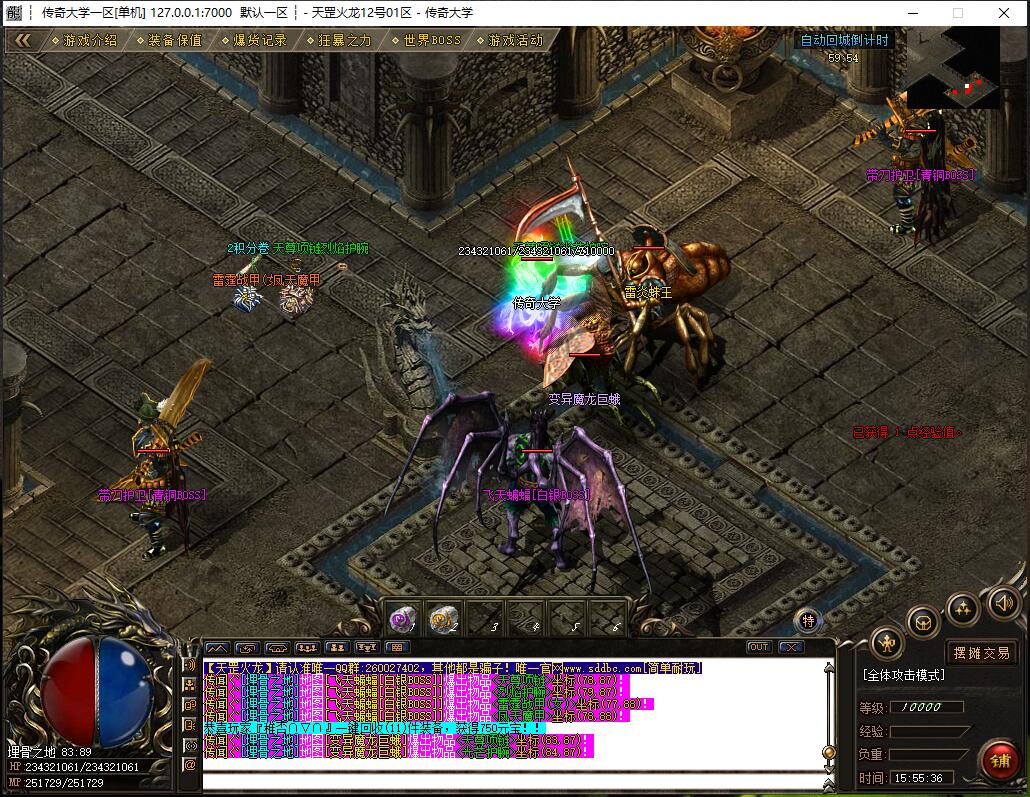Toggle the third chat channel filter icon
1030x797 pixels.
190,705
